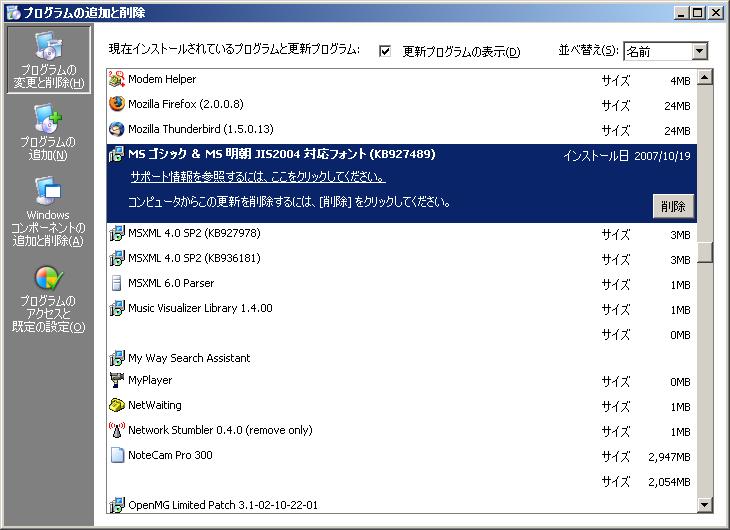730x530 pixels.
Task: Click the NetWaiting telephone icon
Action: tap(117, 405)
